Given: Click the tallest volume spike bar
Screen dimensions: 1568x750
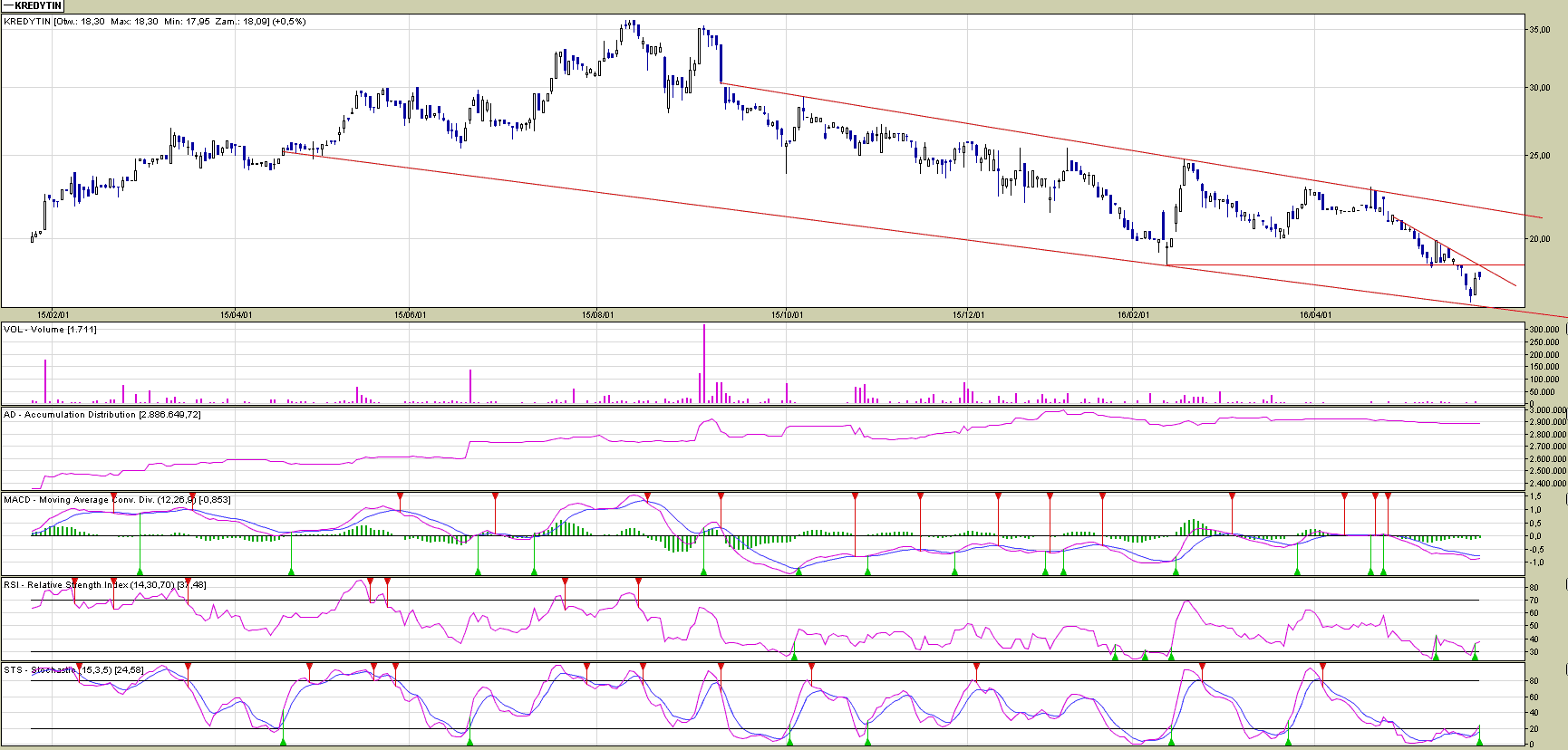Looking at the screenshot, I should click(703, 362).
